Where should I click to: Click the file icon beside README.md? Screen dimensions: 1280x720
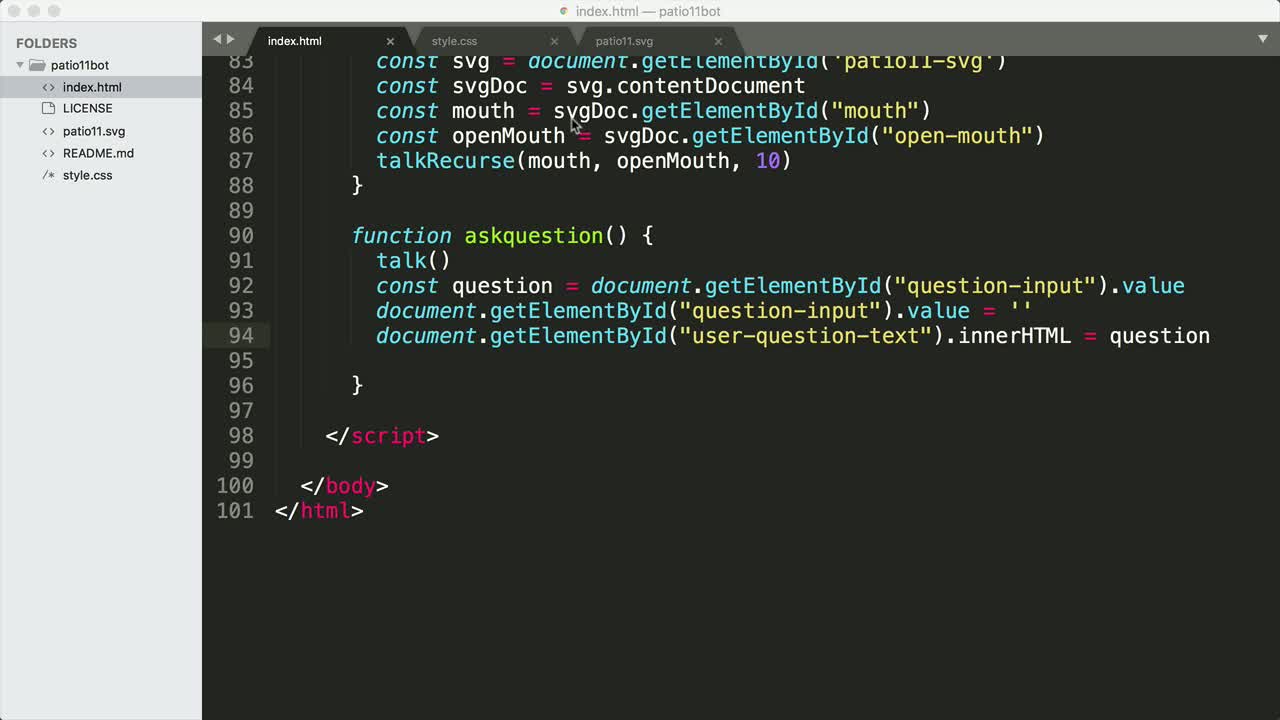48,153
